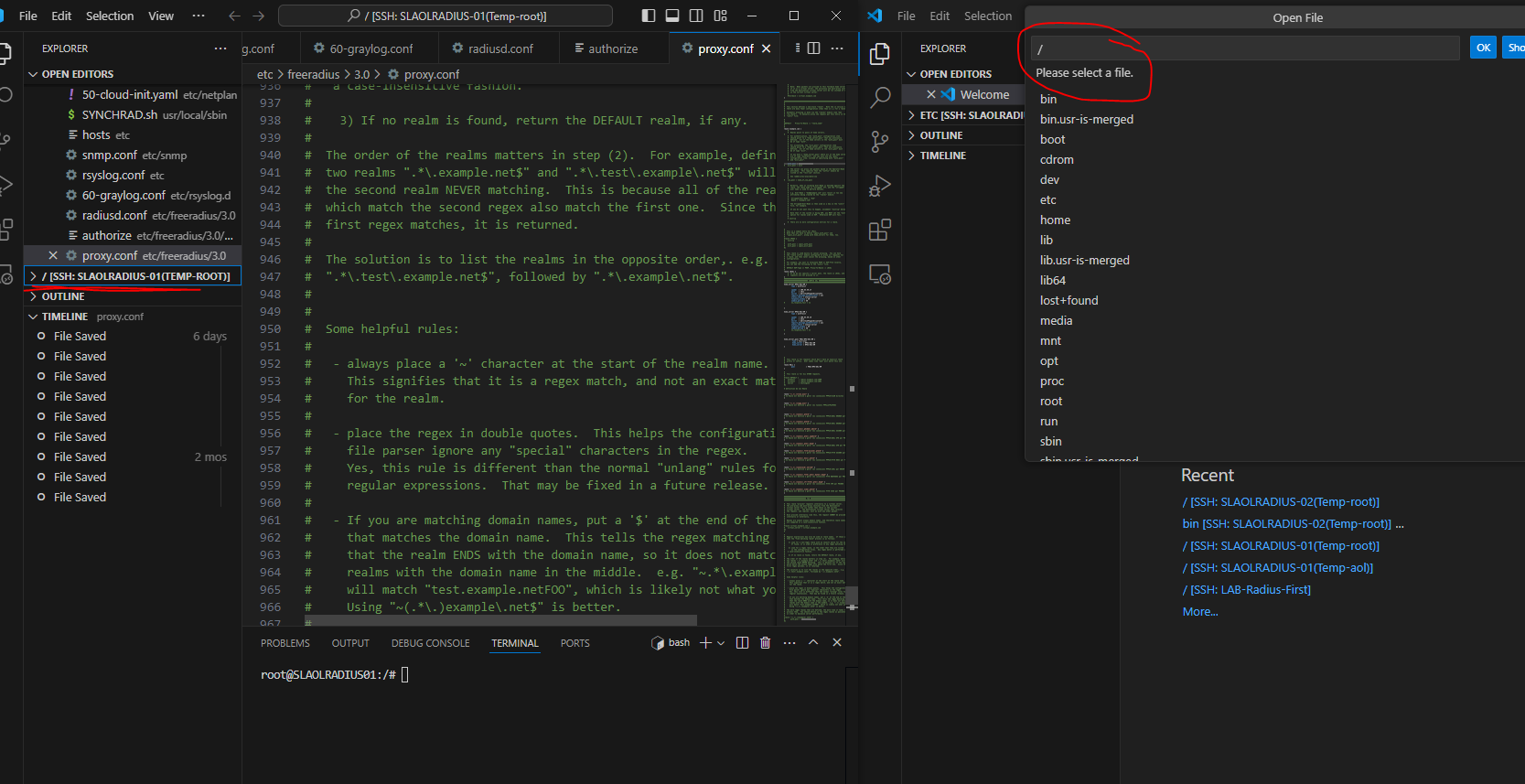Viewport: 1525px width, 784px height.
Task: Open Search view in right VS Code window
Action: pos(880,98)
